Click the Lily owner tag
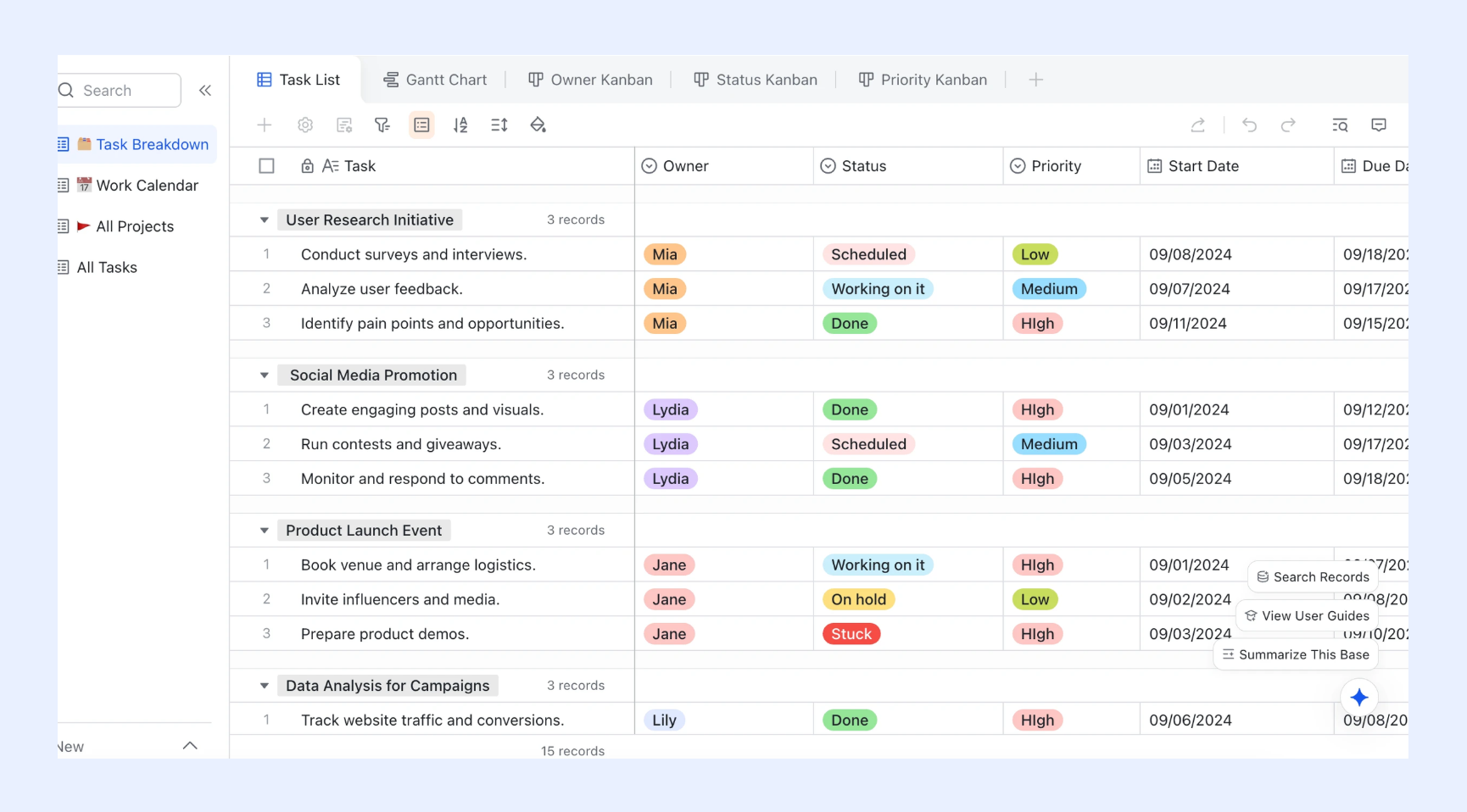 664,720
